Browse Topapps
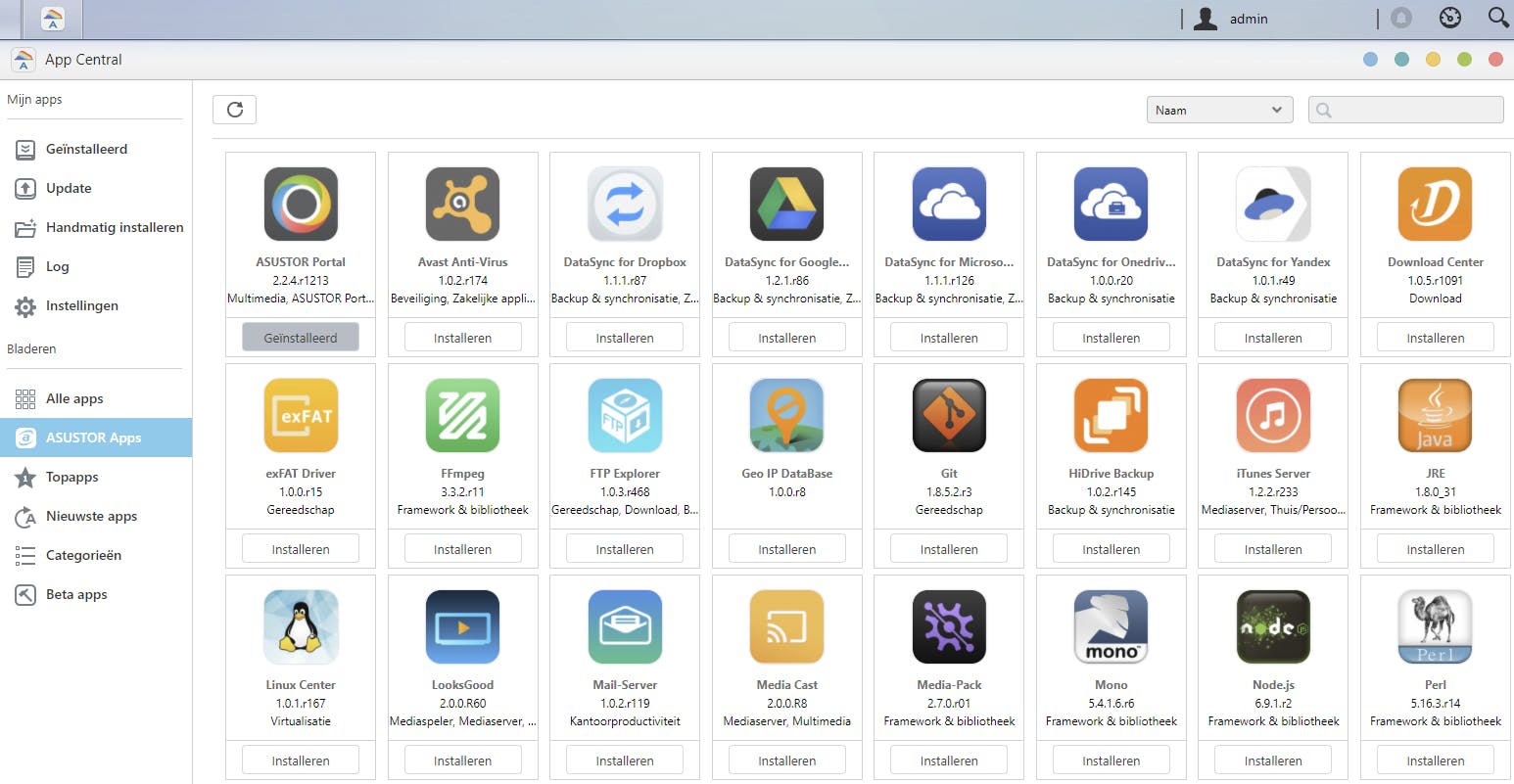The width and height of the screenshot is (1514, 784). 96,477
